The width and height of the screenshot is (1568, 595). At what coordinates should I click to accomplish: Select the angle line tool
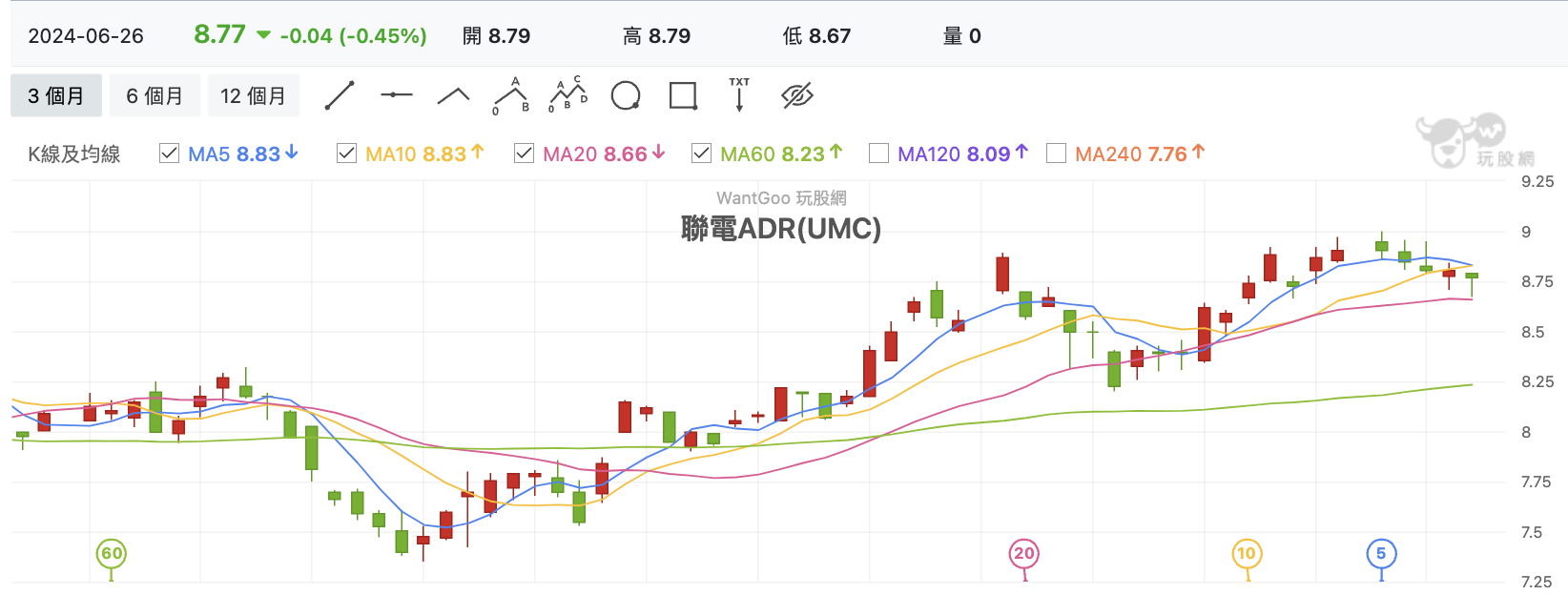453,95
